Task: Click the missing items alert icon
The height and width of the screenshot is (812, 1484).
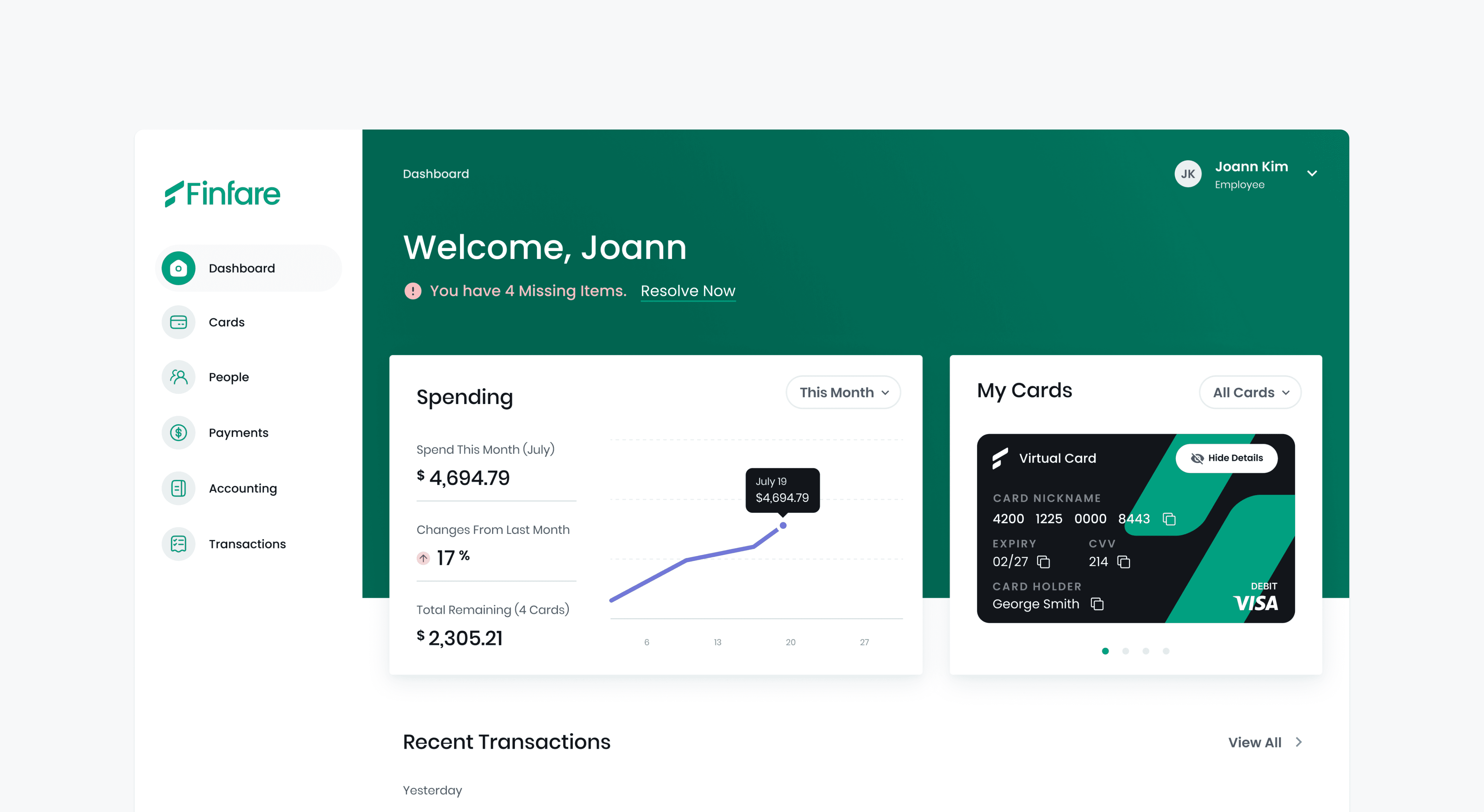Action: [412, 291]
